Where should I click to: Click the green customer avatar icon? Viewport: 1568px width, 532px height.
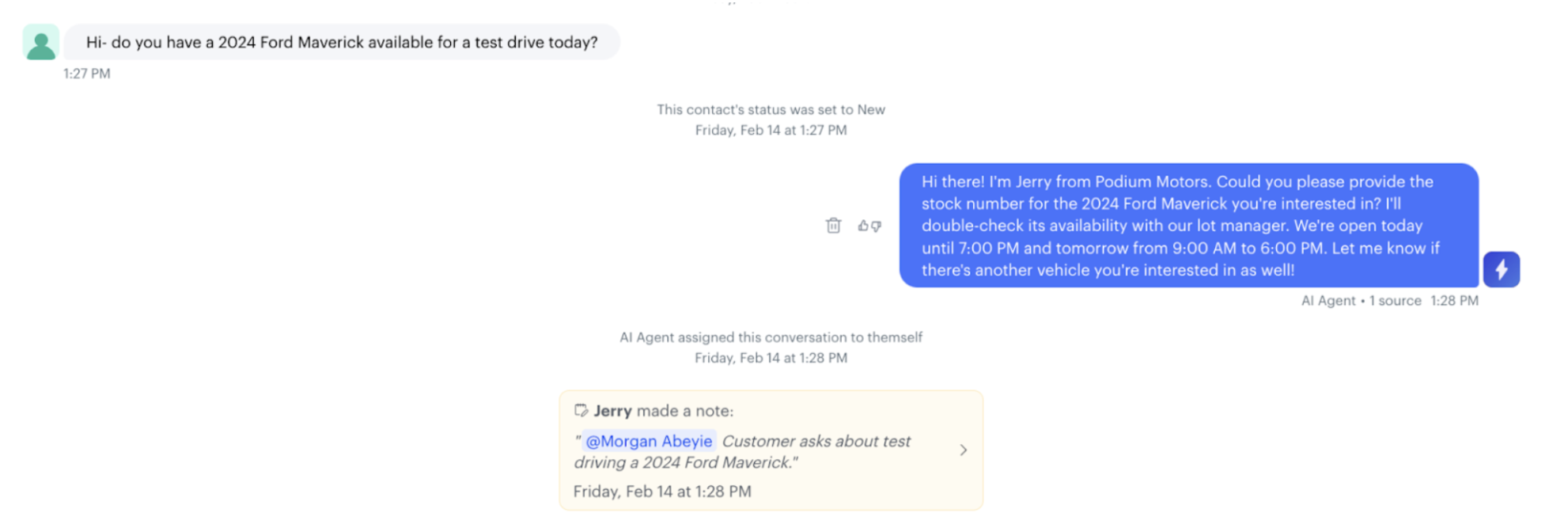pos(41,43)
